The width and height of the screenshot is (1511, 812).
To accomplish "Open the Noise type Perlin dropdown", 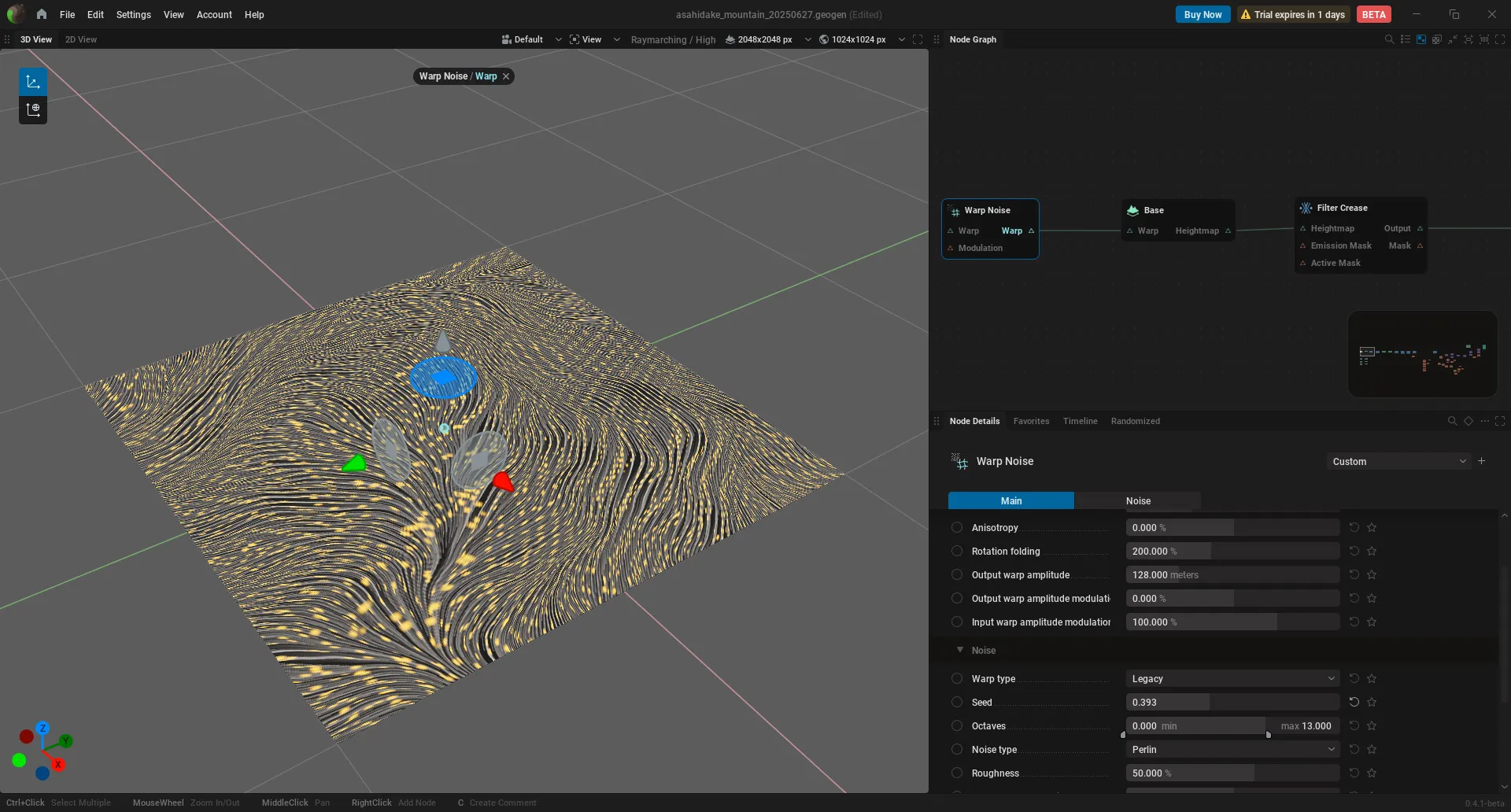I will [x=1232, y=749].
